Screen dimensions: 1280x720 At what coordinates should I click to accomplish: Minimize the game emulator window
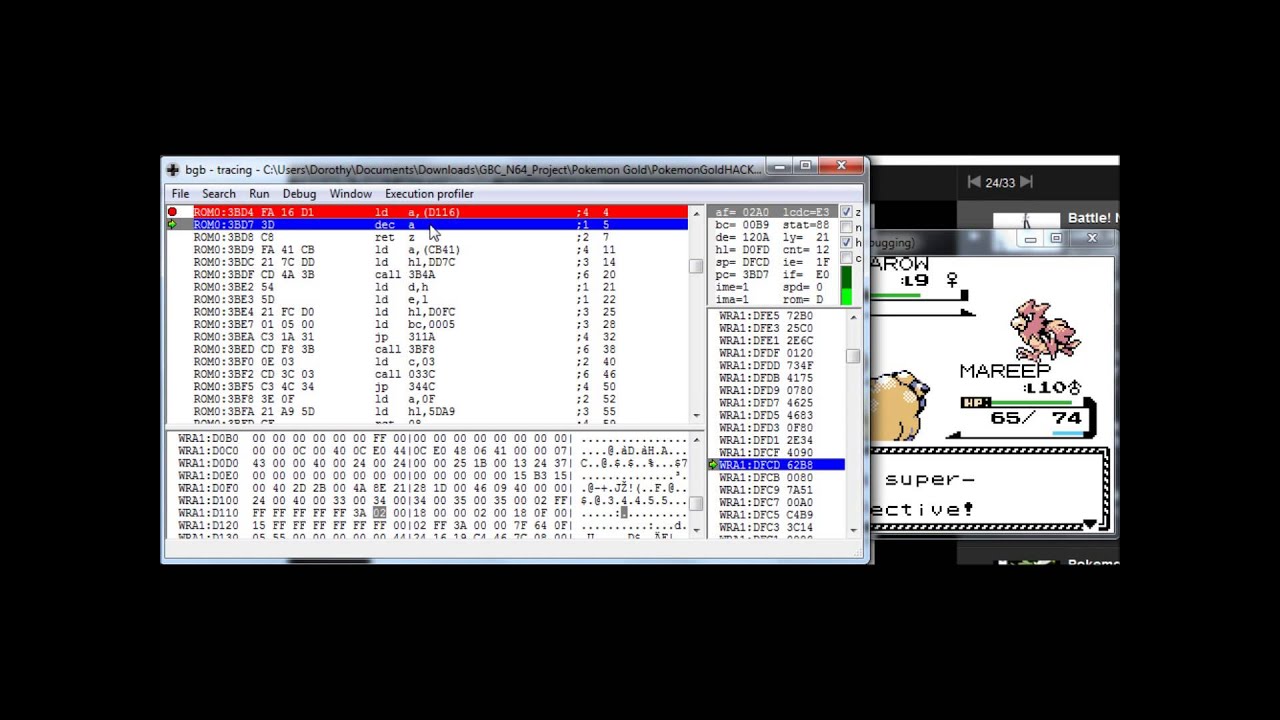pos(1030,238)
